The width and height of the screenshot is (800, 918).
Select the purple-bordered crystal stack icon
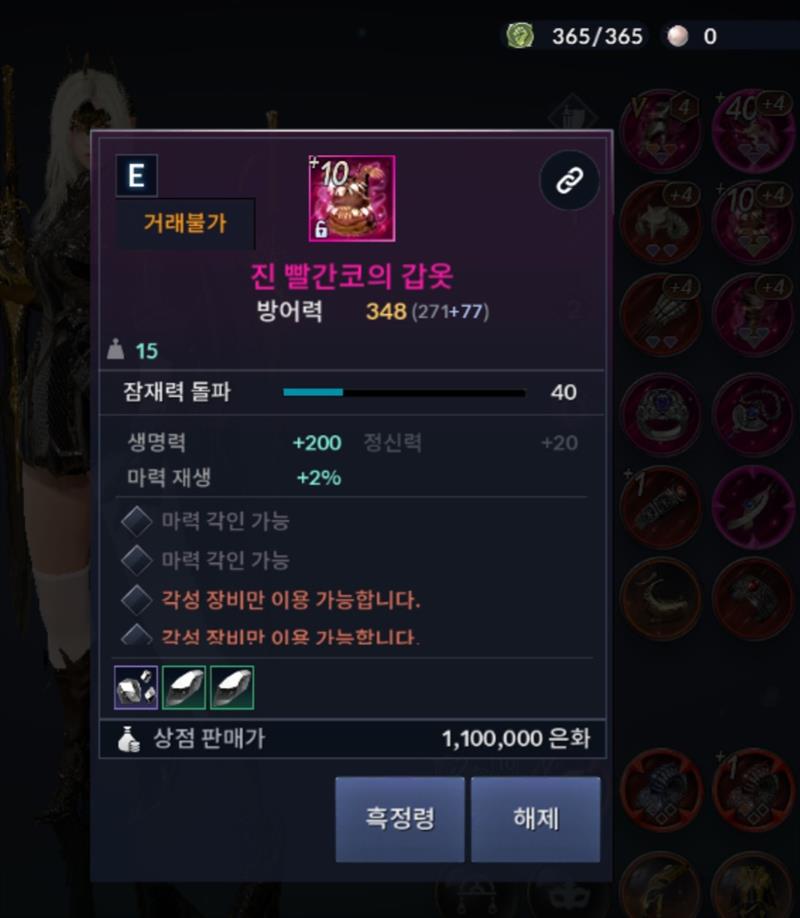pos(136,687)
